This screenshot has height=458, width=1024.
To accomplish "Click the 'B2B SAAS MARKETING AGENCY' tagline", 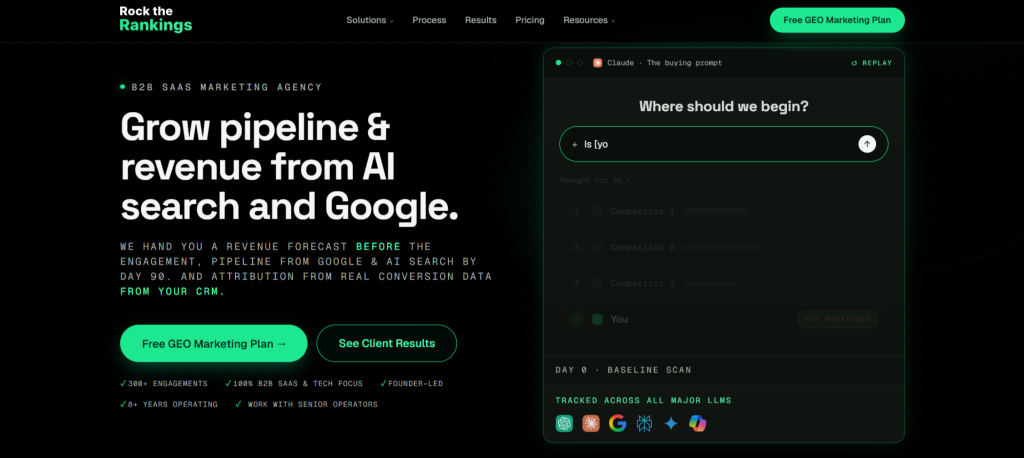I will (227, 87).
